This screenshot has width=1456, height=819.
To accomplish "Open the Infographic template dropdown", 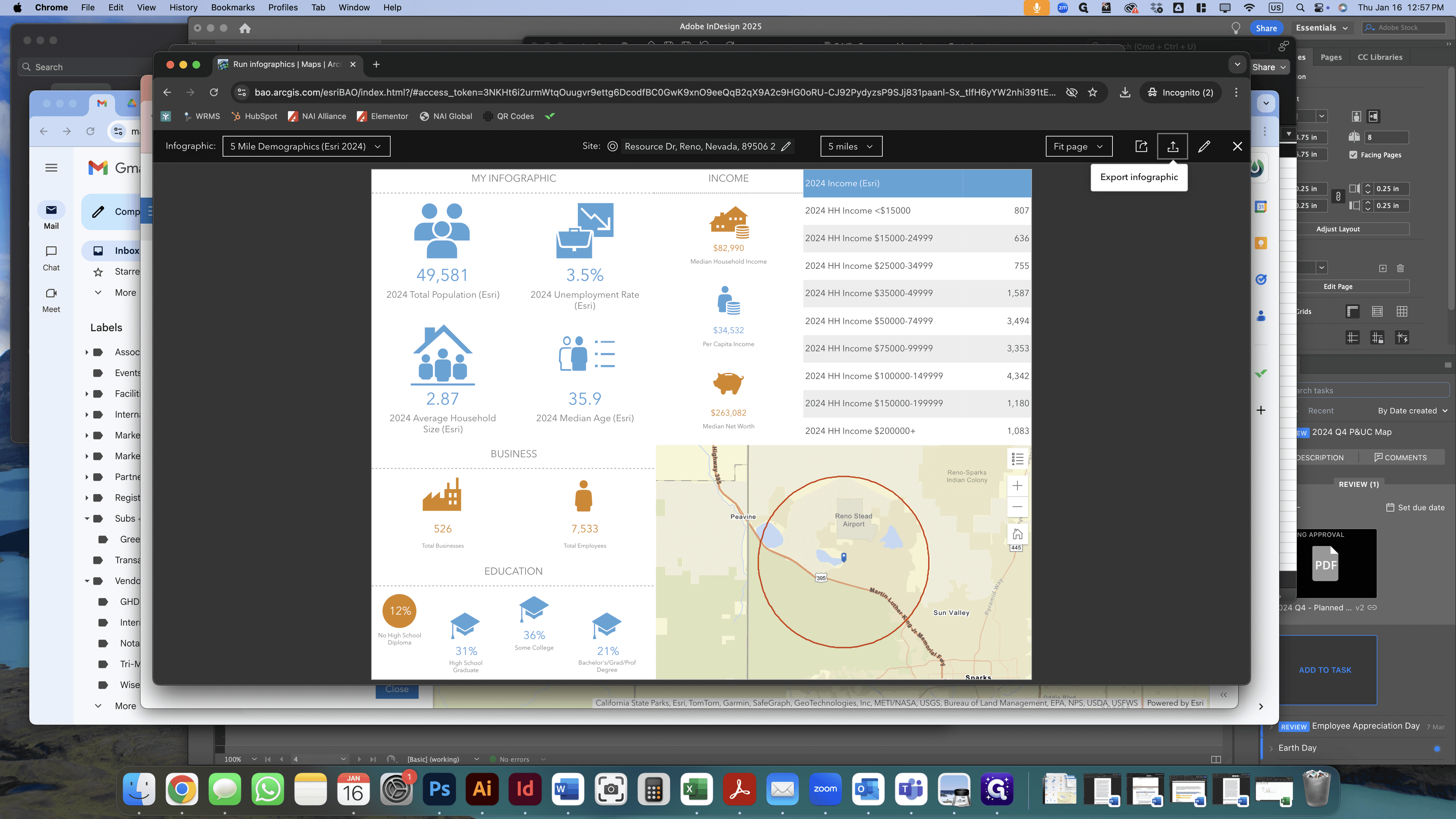I will click(306, 146).
